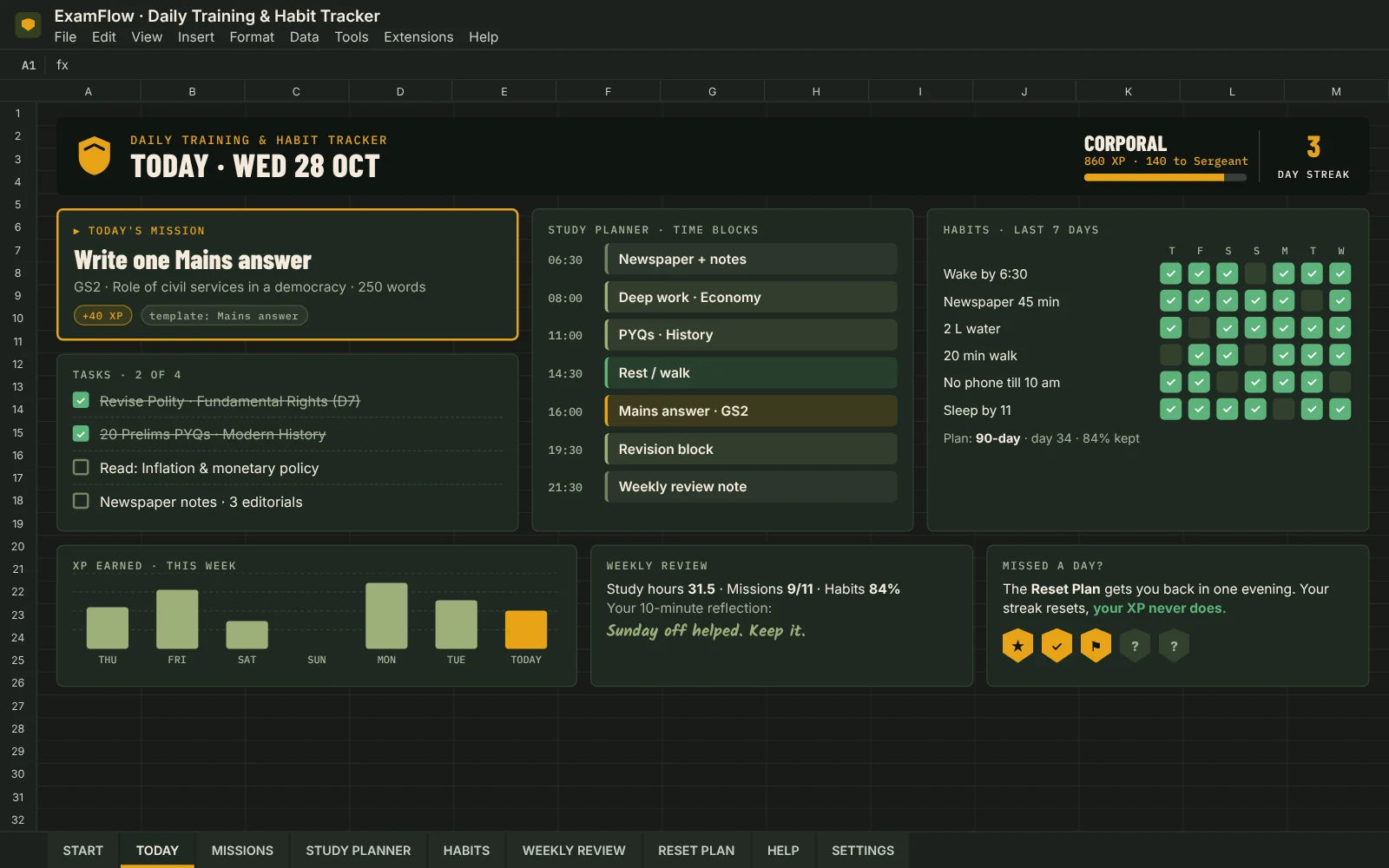
Task: Open the Help menu in menu bar
Action: [x=484, y=37]
